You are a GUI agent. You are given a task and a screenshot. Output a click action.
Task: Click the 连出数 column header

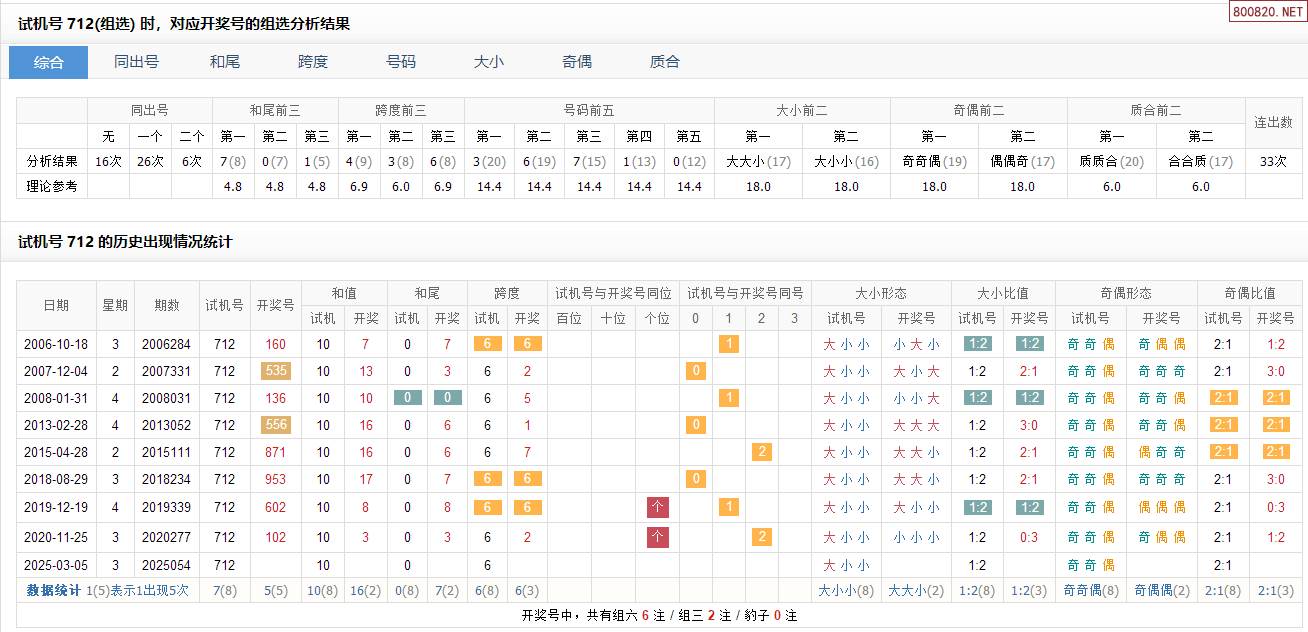[1274, 123]
